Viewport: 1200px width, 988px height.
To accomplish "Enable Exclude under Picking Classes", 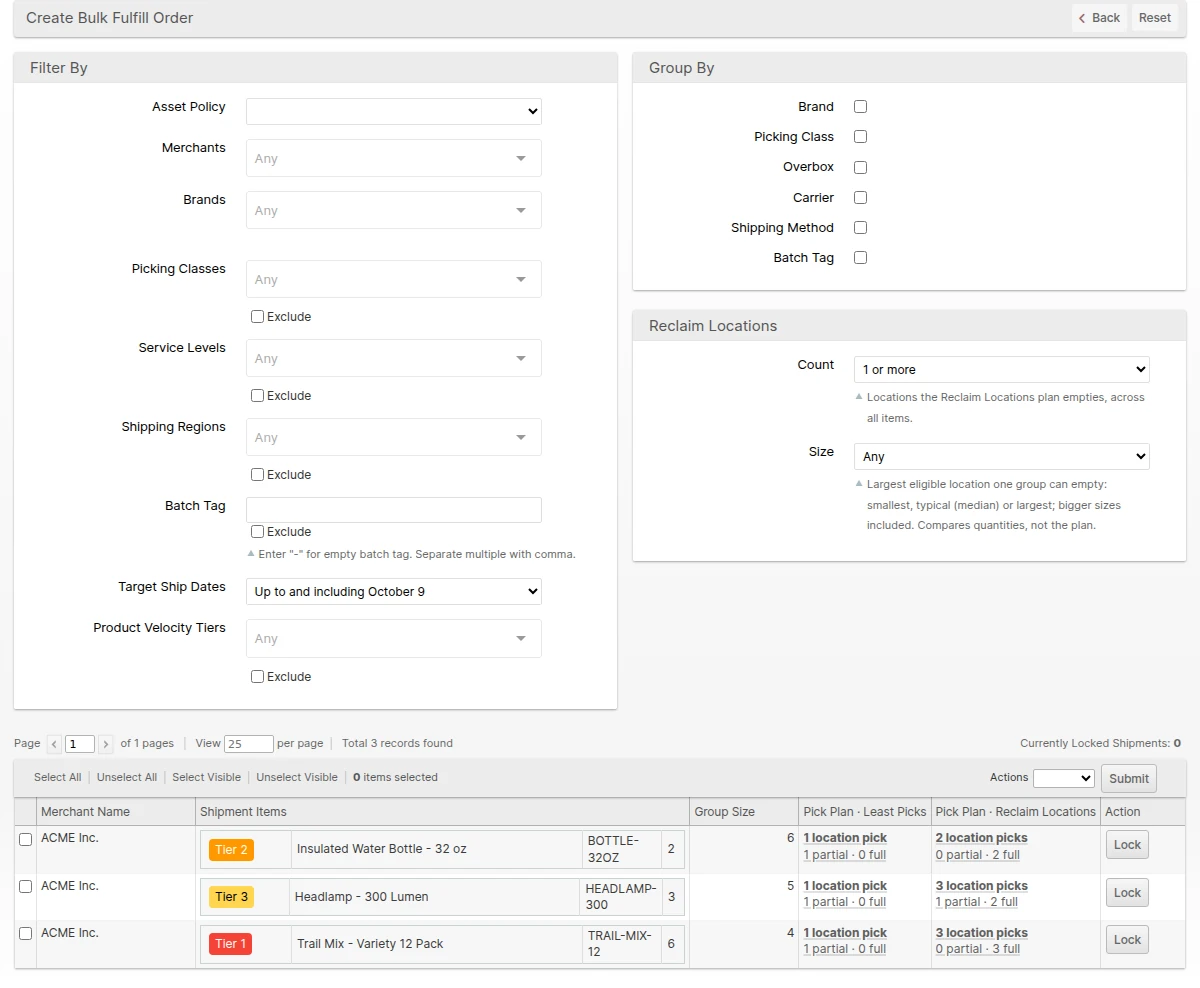I will coord(257,316).
